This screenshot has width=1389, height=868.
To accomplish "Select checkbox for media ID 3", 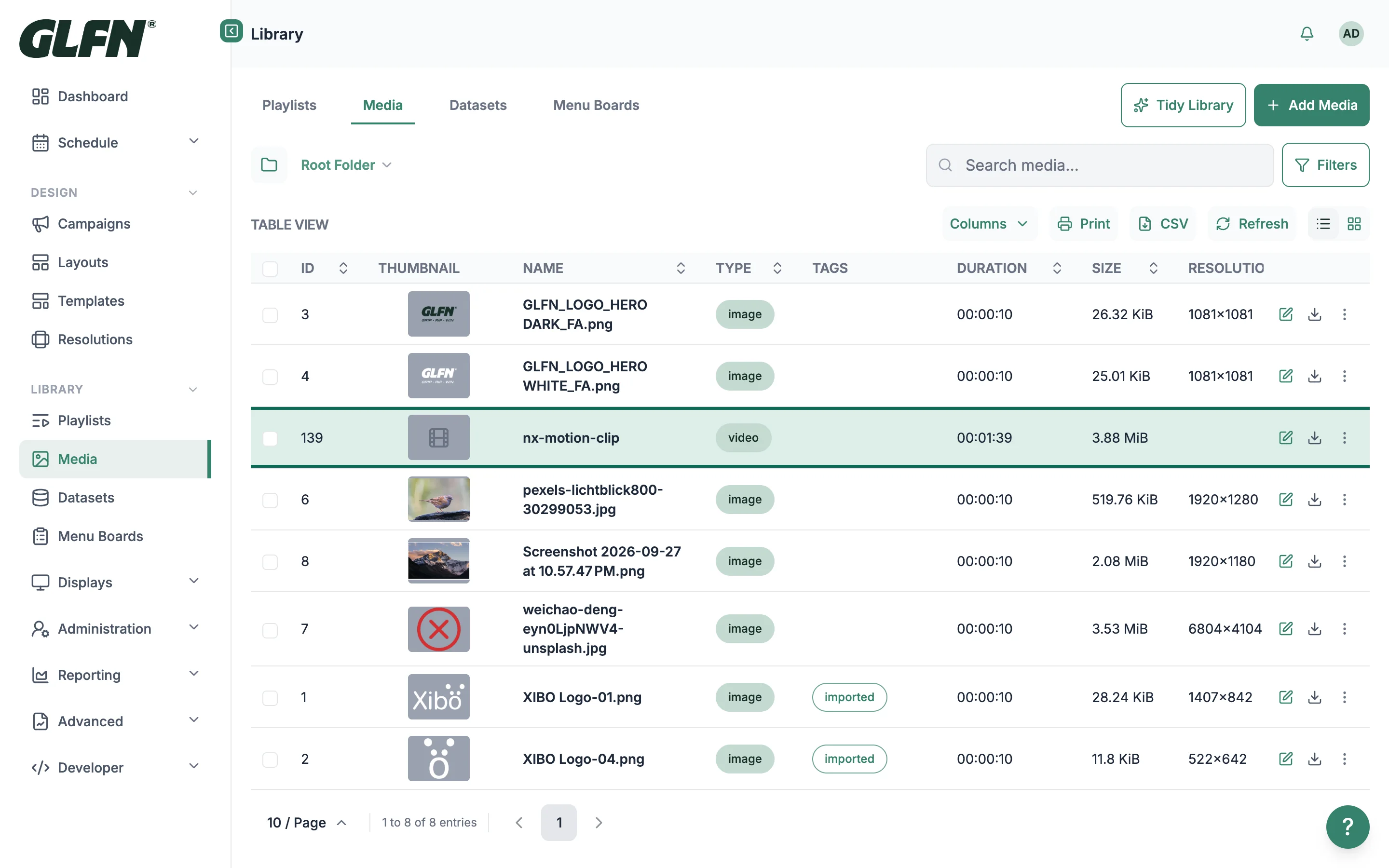I will 270,315.
